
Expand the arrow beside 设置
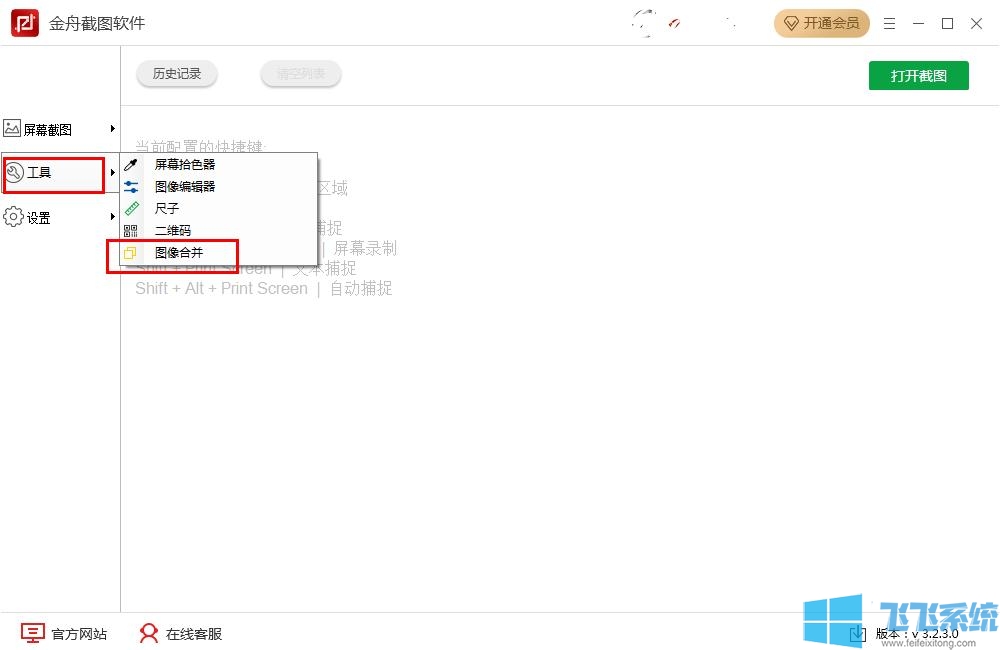click(x=113, y=217)
